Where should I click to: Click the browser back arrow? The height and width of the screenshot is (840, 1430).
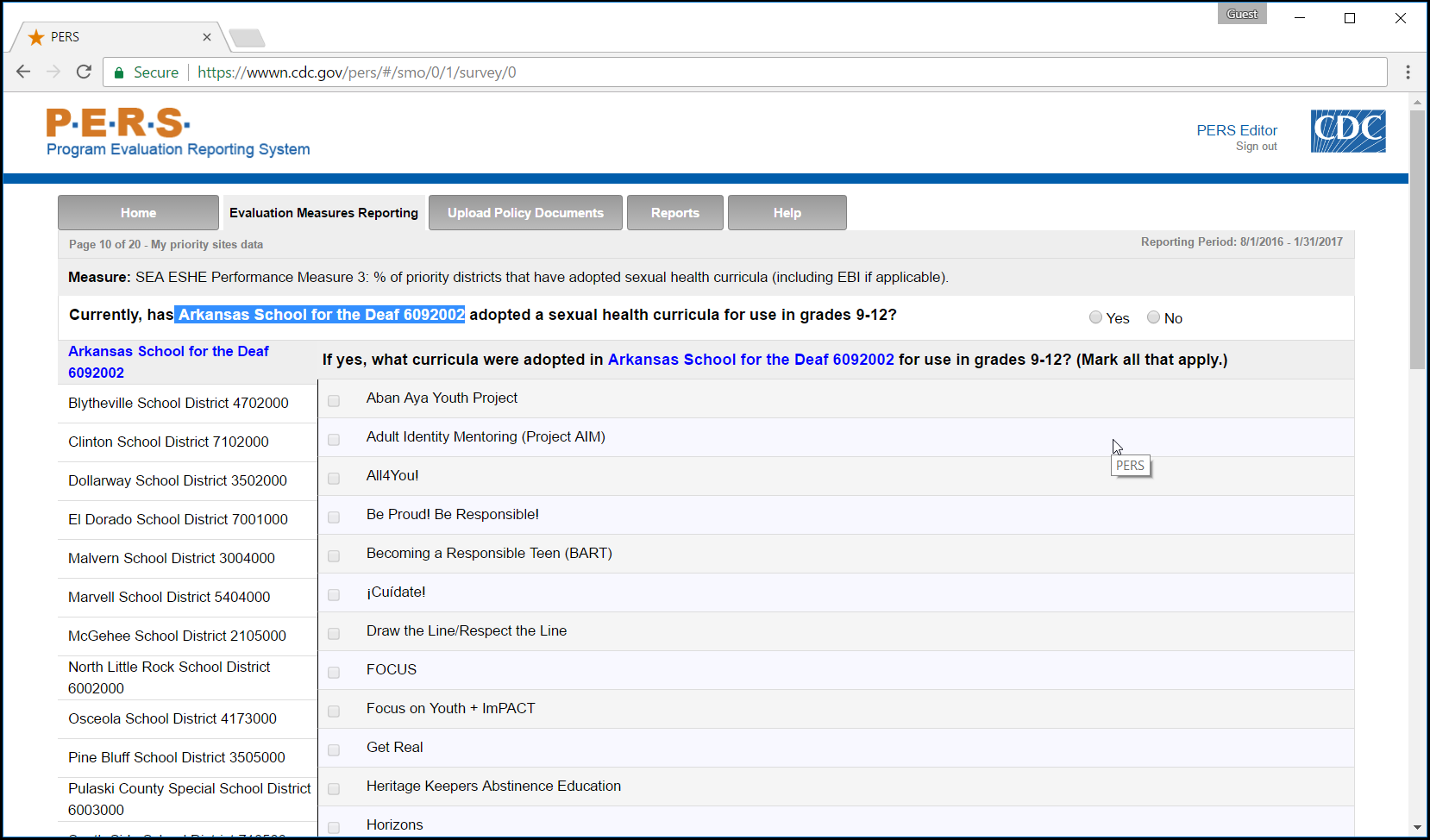(x=23, y=72)
